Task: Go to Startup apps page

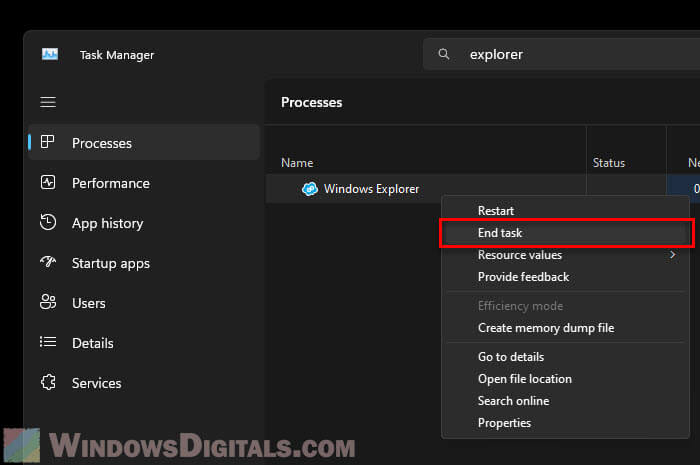Action: point(144,263)
